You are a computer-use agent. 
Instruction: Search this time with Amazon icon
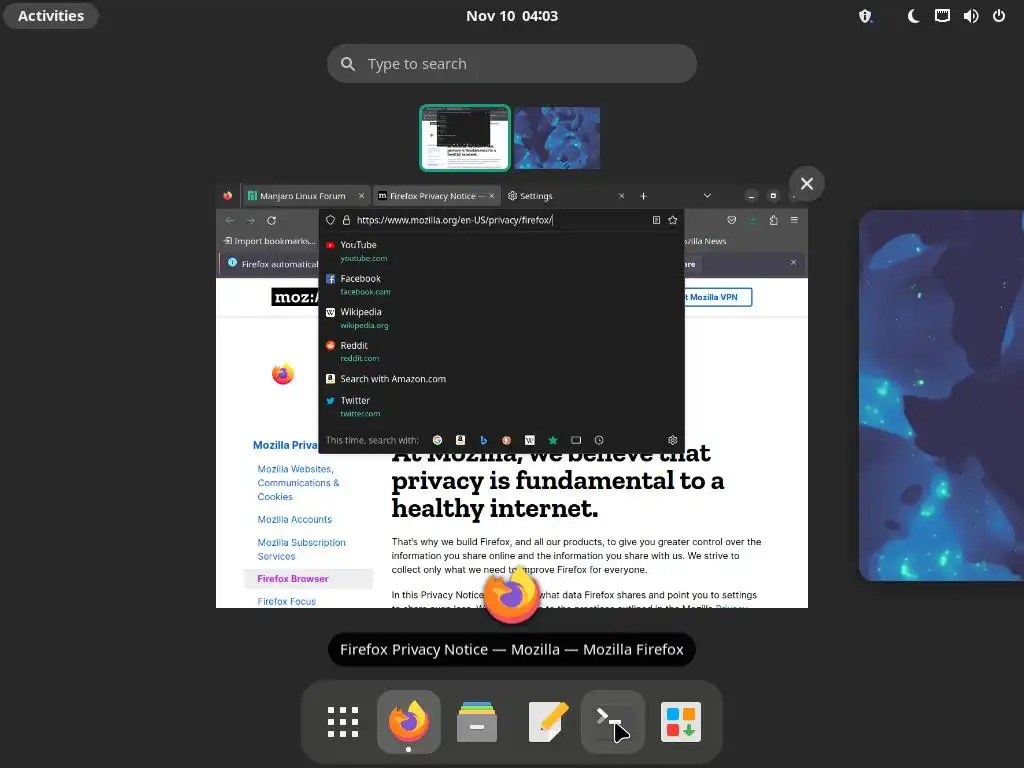[460, 440]
